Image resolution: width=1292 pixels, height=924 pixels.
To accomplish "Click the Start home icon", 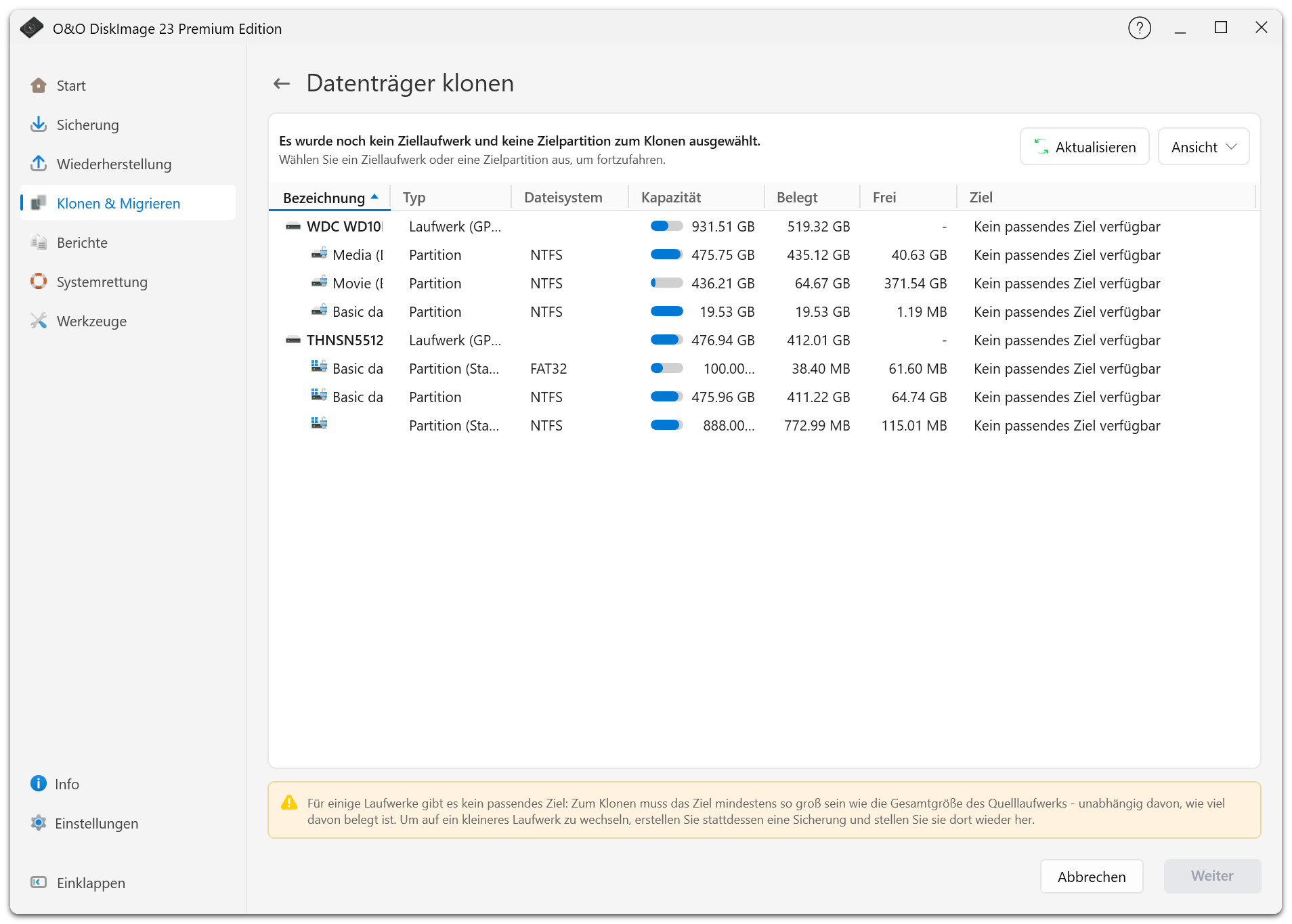I will pos(39,85).
